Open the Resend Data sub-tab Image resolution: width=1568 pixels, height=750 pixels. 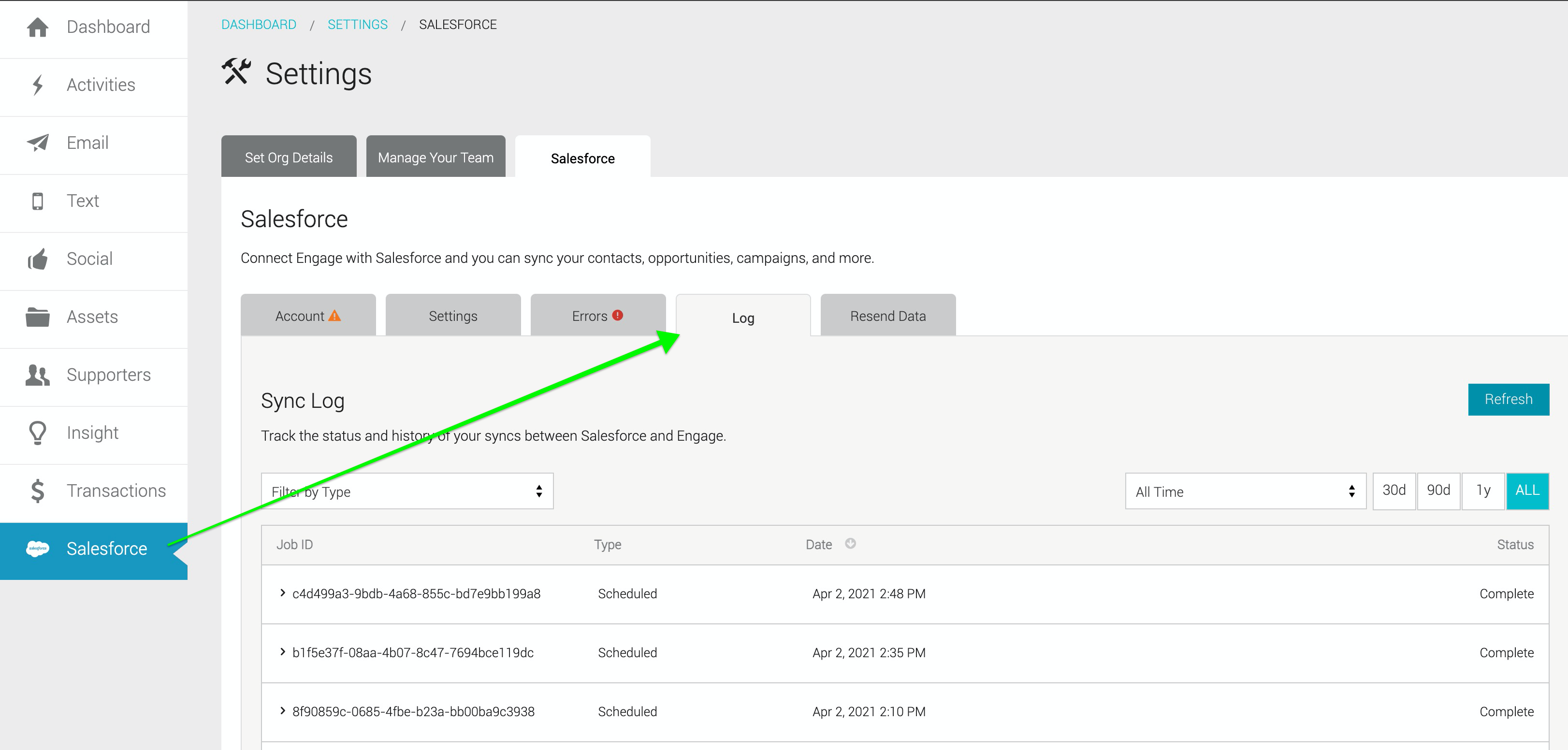[888, 315]
